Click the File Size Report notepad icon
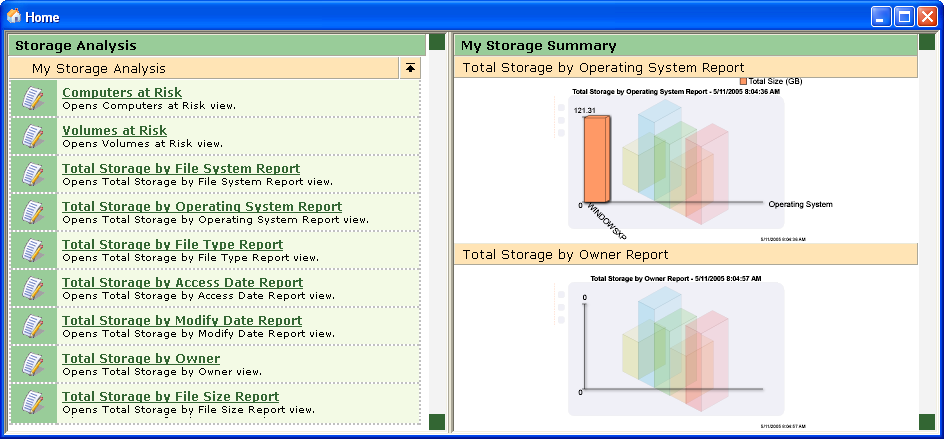944x439 pixels. pos(33,402)
